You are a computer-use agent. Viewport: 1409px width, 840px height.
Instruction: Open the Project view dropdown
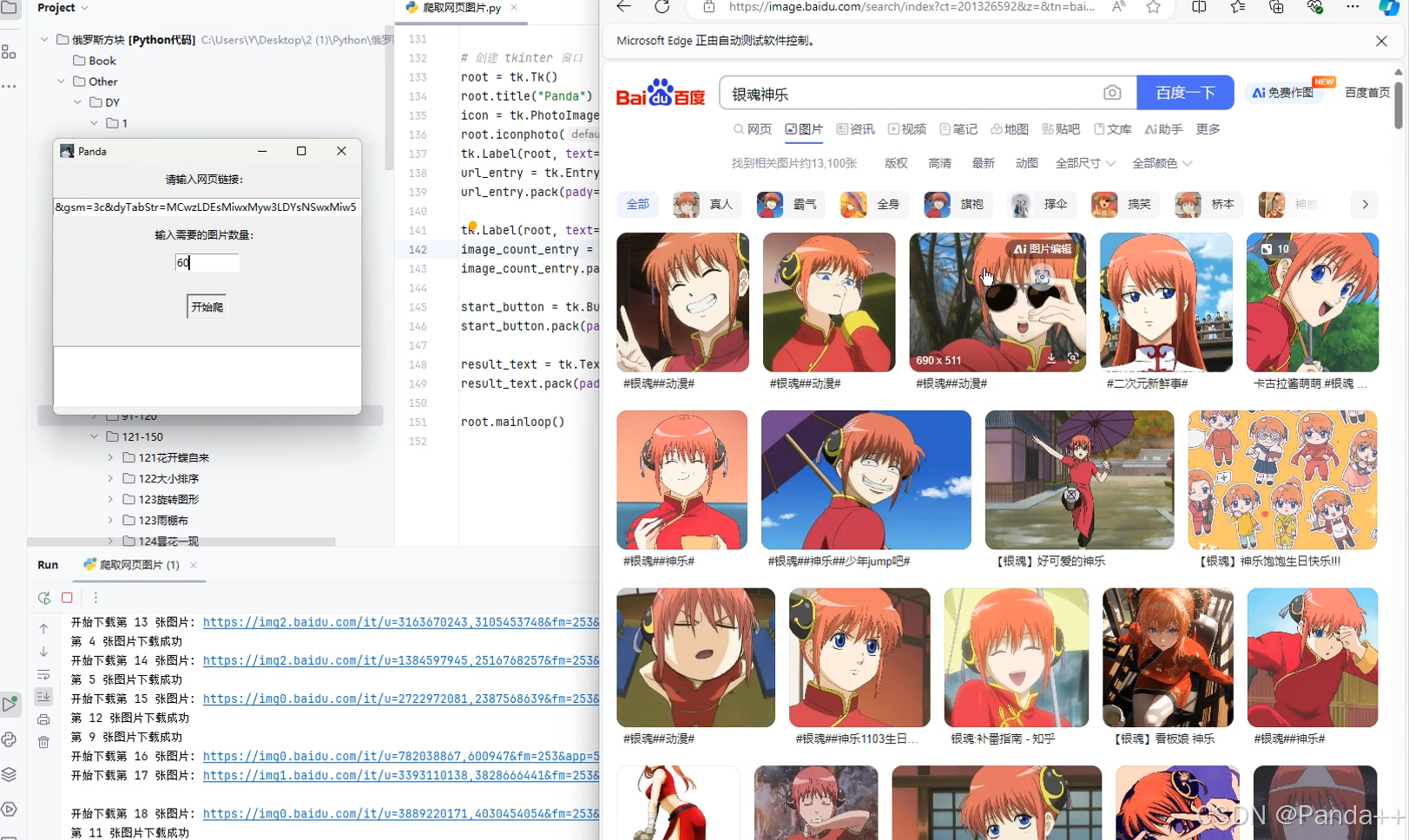pos(63,8)
